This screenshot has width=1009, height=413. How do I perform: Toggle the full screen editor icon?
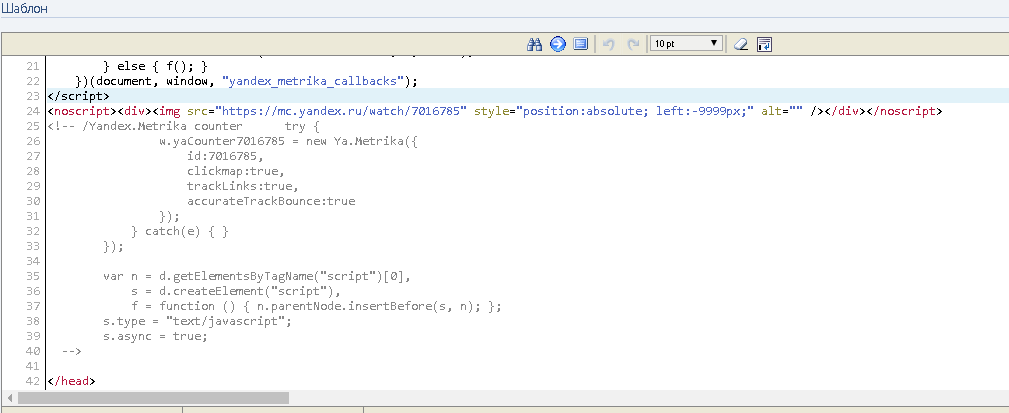[580, 44]
